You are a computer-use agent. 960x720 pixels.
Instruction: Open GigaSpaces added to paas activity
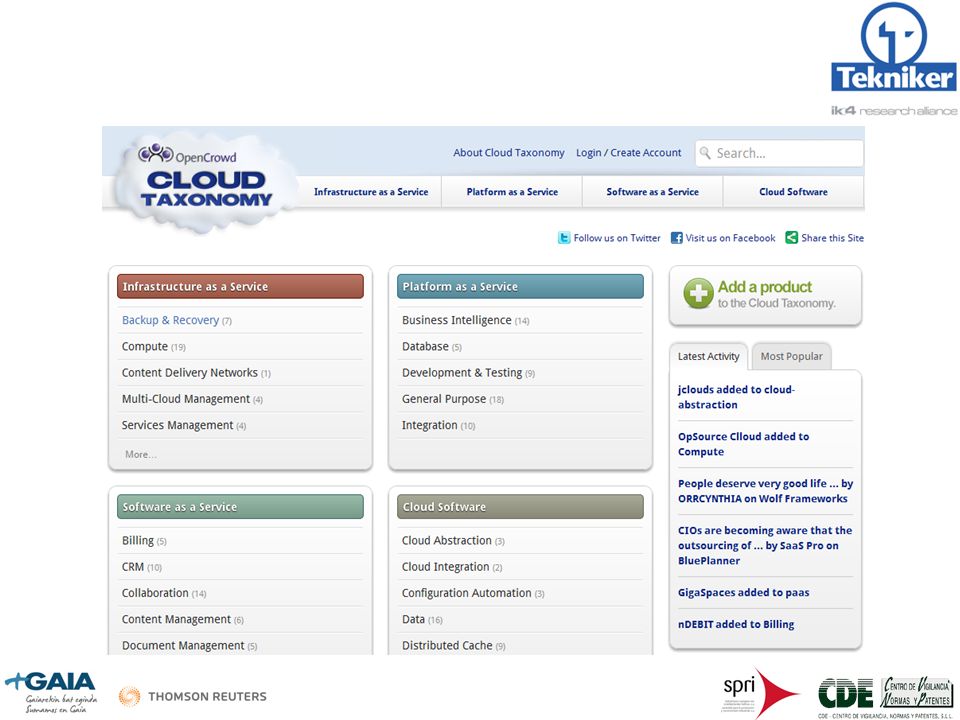[x=743, y=593]
